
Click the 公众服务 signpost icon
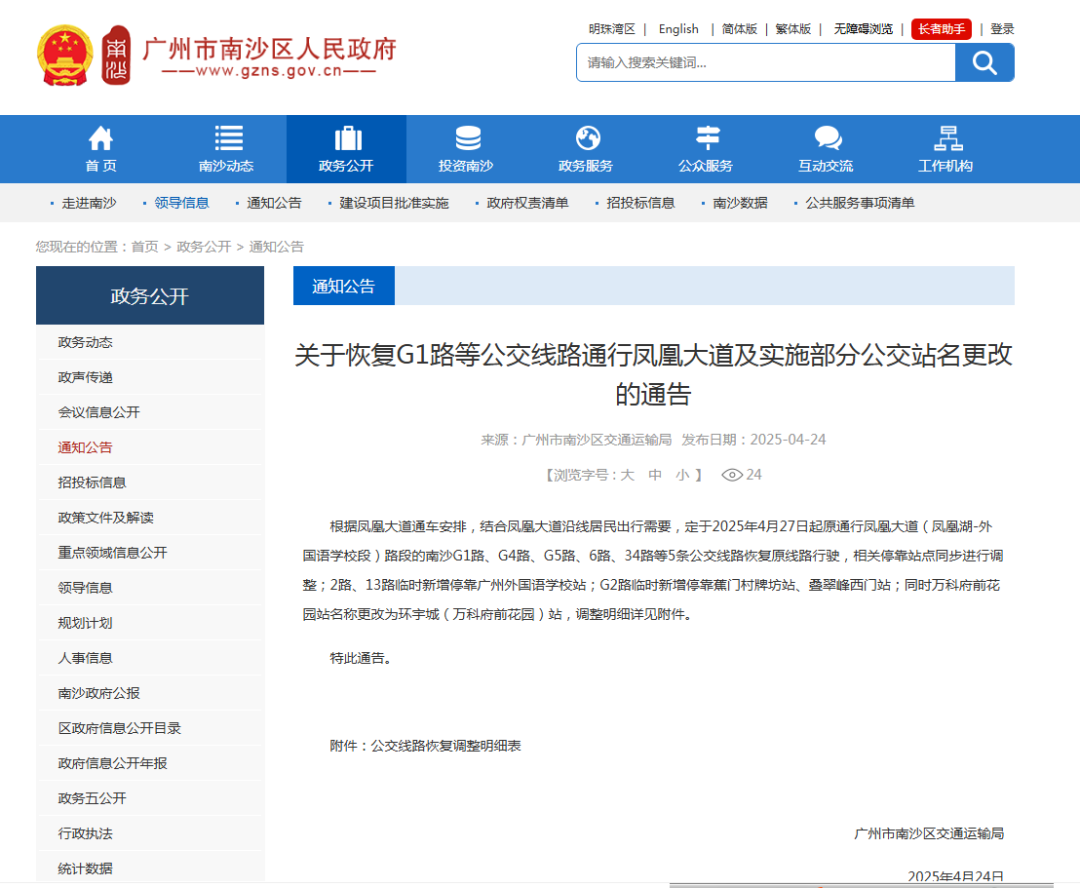point(707,138)
